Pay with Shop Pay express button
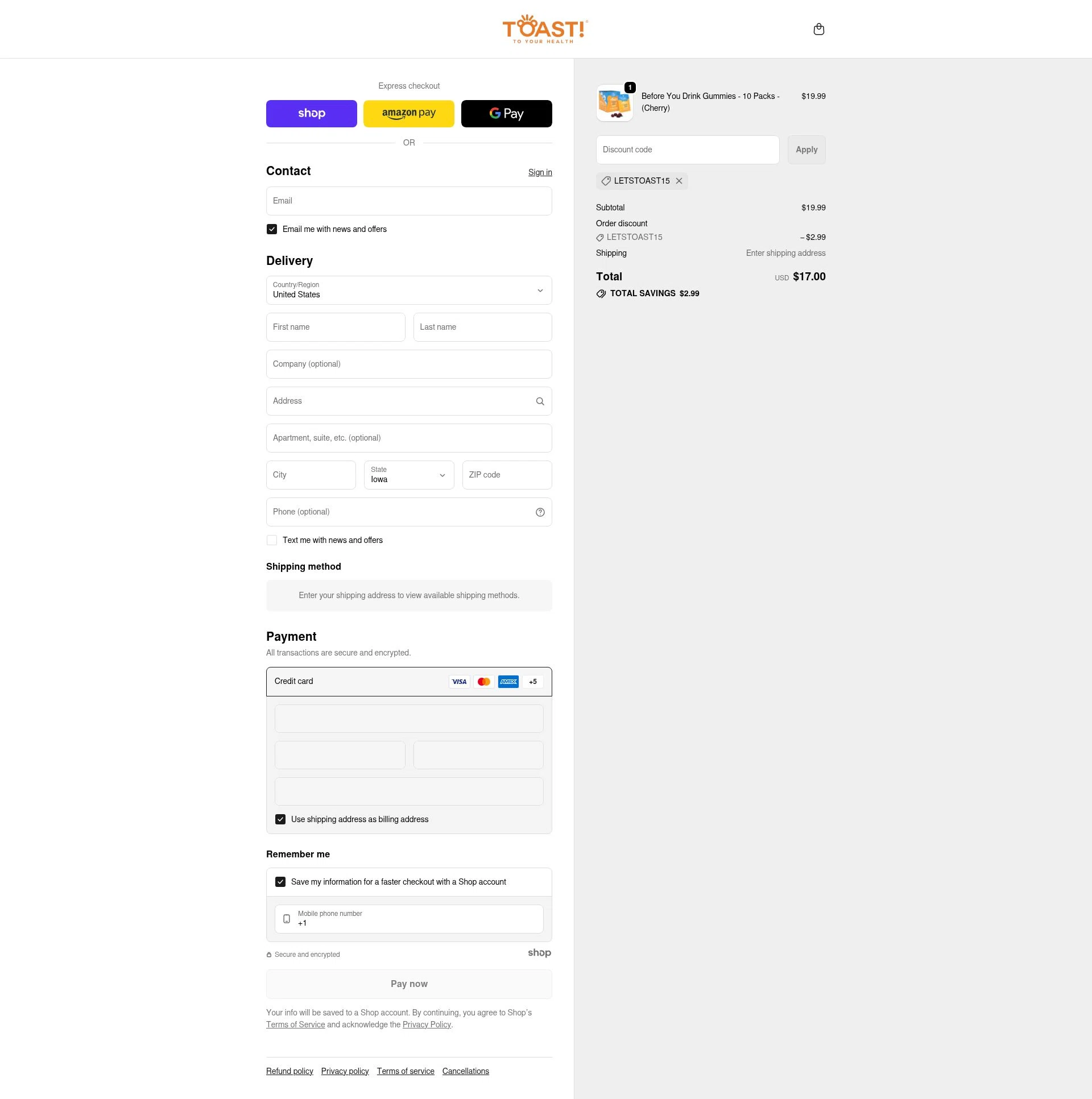 point(311,114)
